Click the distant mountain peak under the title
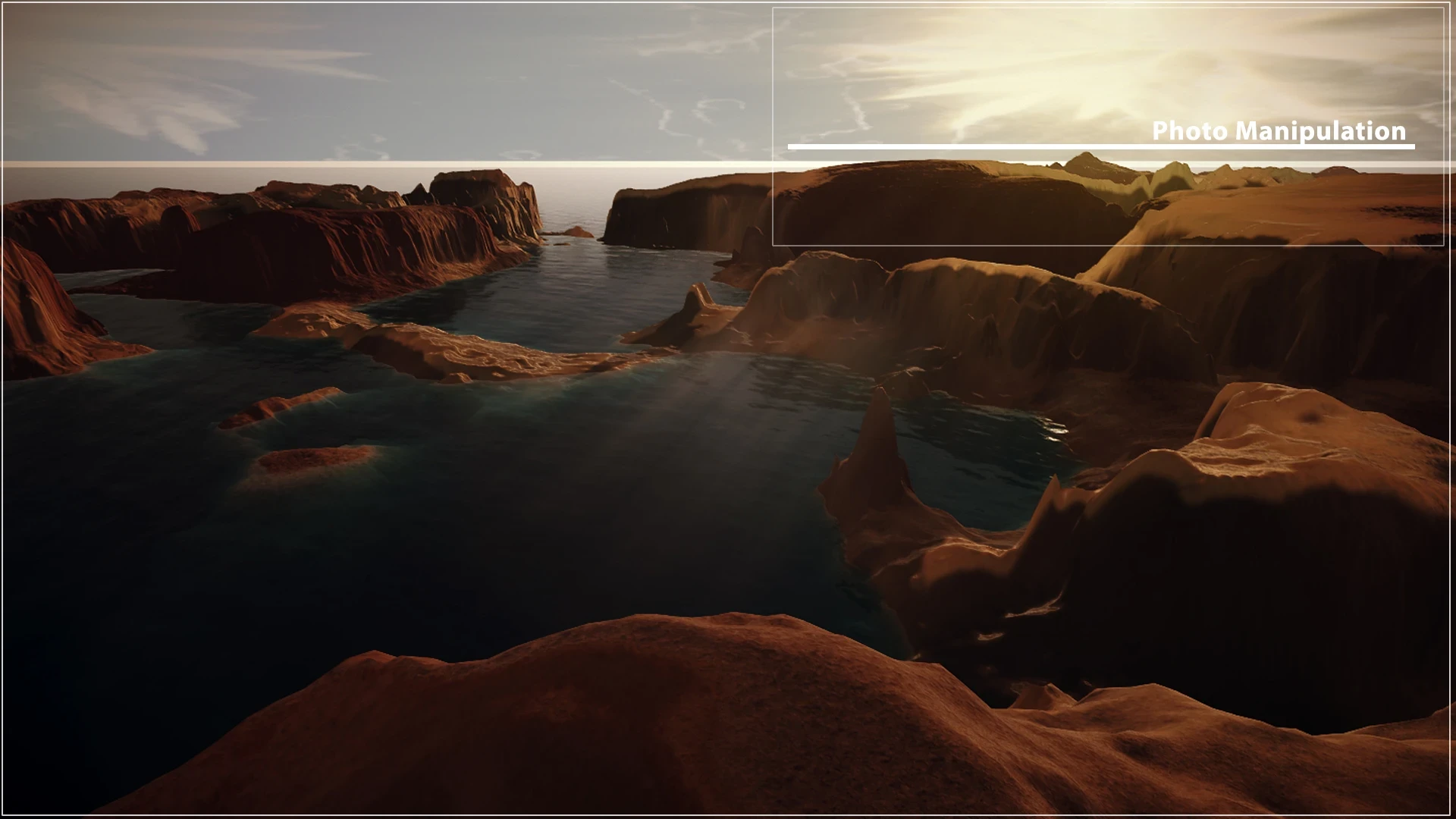This screenshot has height=819, width=1456. point(1086,162)
